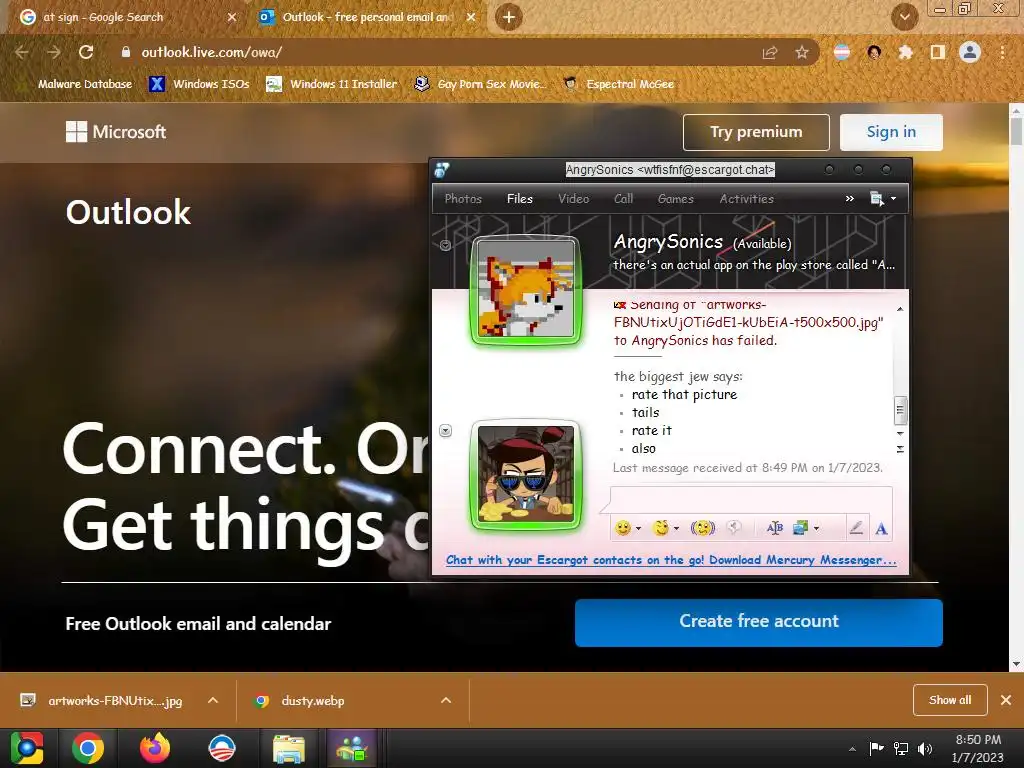The image size is (1024, 768).
Task: Switch to text typing mode with the A icon
Action: coord(881,528)
